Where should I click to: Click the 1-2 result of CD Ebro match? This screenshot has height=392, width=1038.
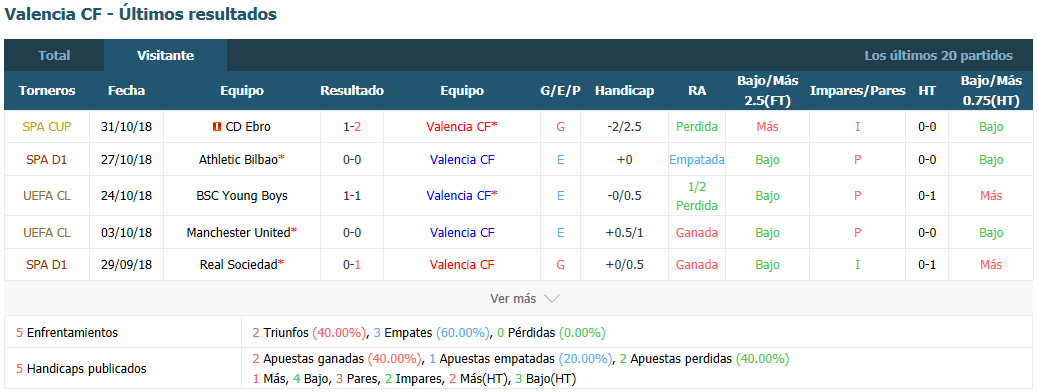352,126
